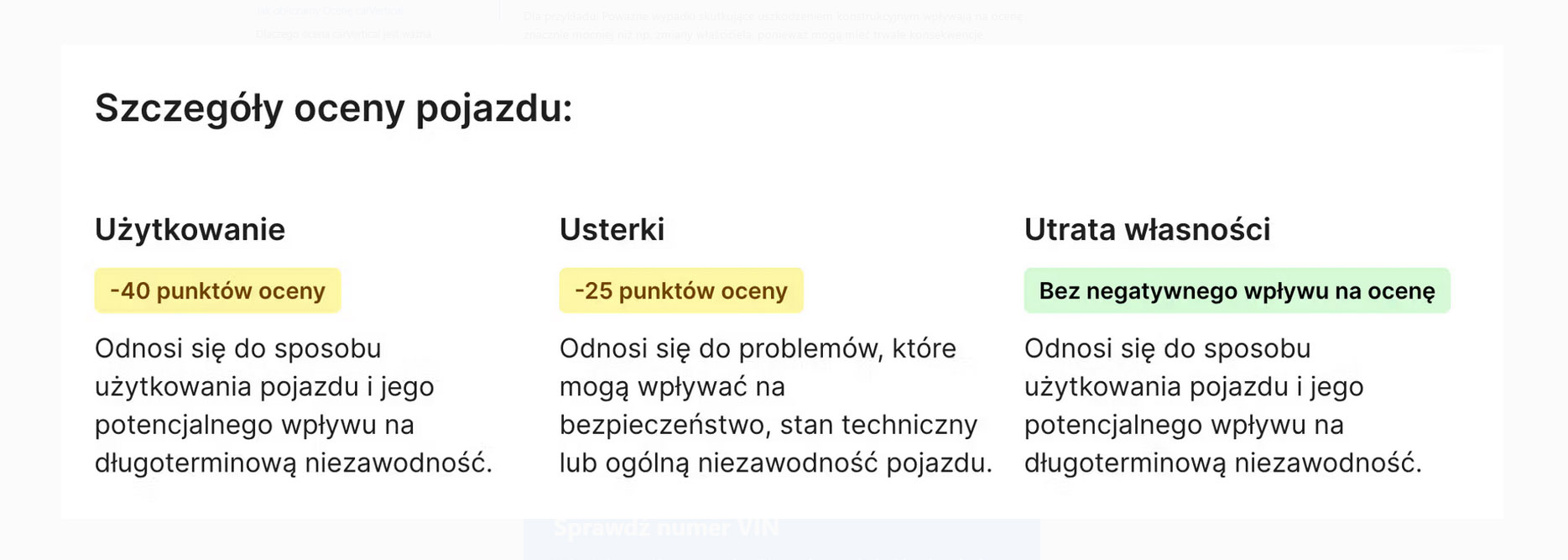Select the 'Użytkowanie' column heading

point(190,229)
